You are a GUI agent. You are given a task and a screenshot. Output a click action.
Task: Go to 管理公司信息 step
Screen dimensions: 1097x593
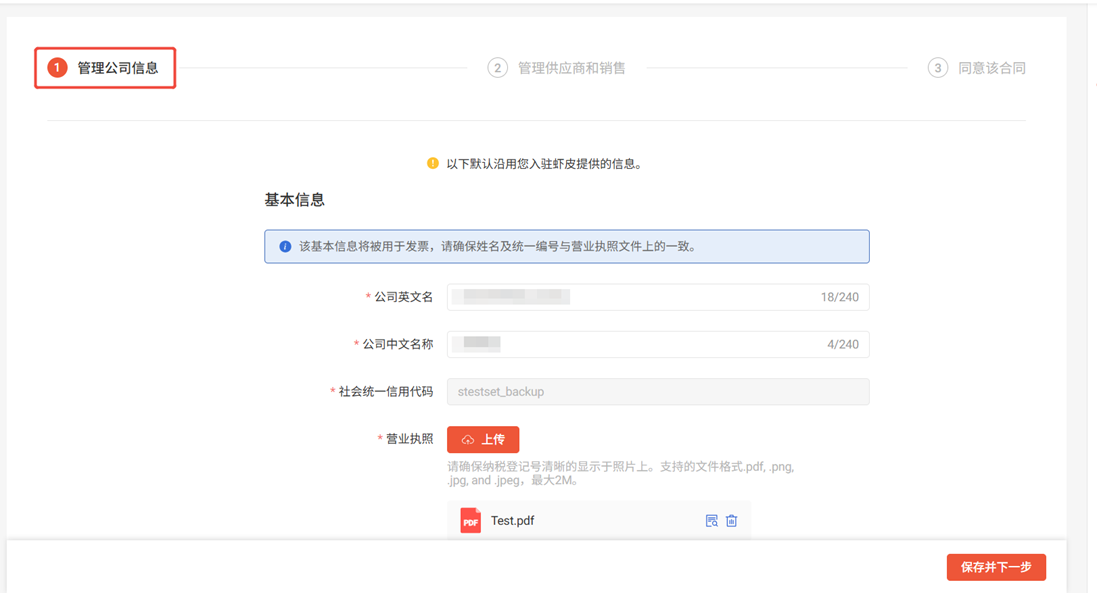(x=118, y=68)
